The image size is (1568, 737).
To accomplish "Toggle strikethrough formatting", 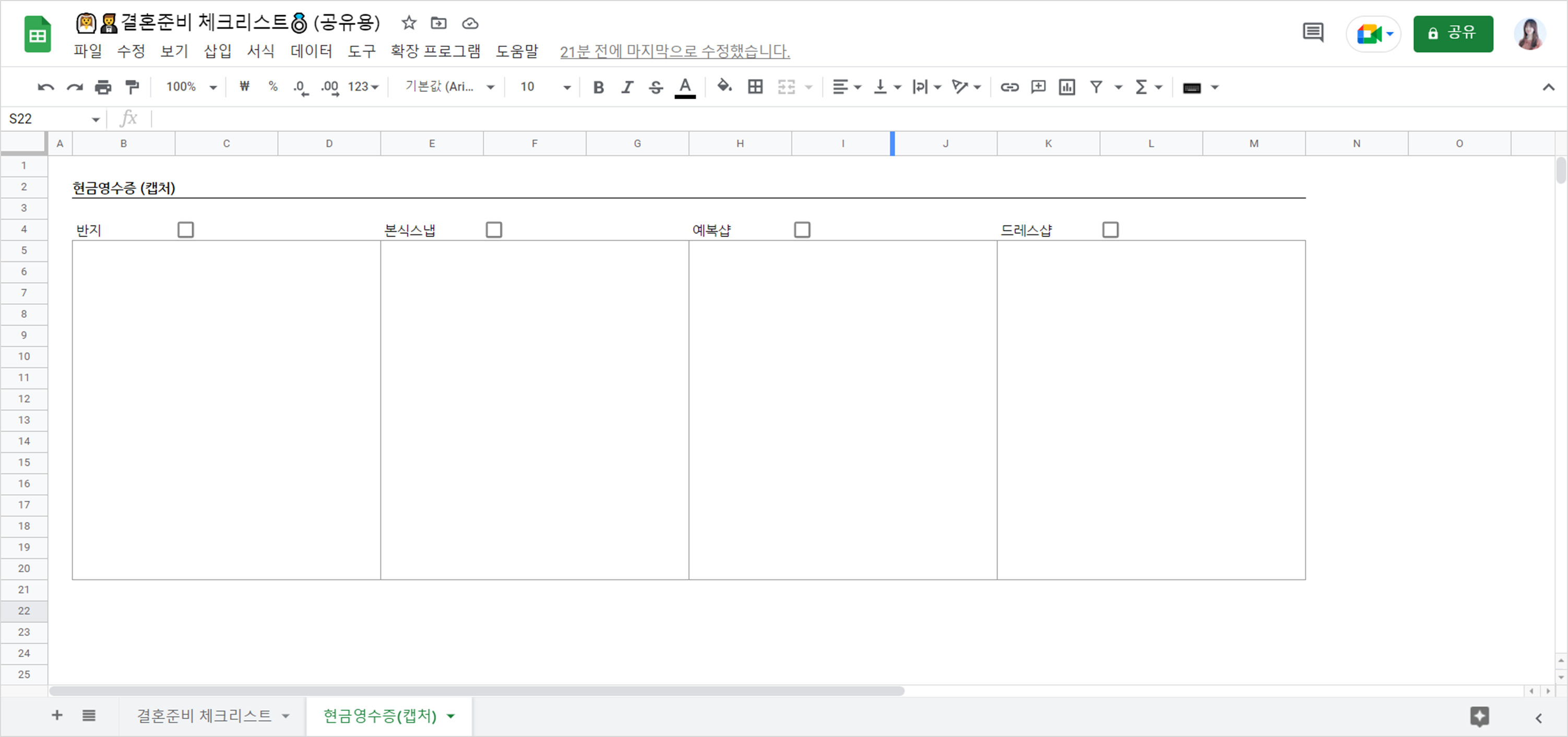I will tap(656, 87).
